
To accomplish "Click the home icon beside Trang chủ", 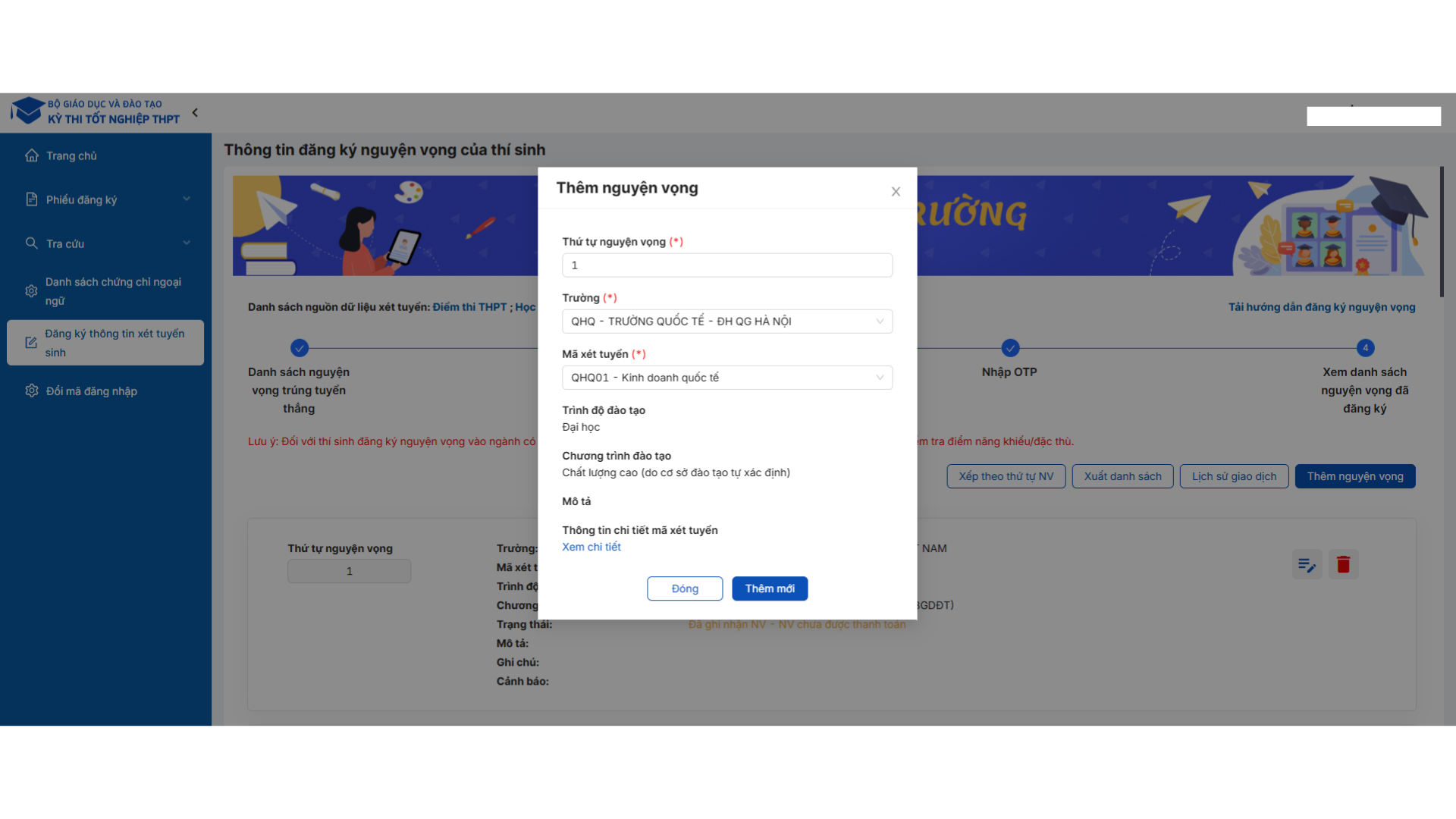I will coord(32,155).
